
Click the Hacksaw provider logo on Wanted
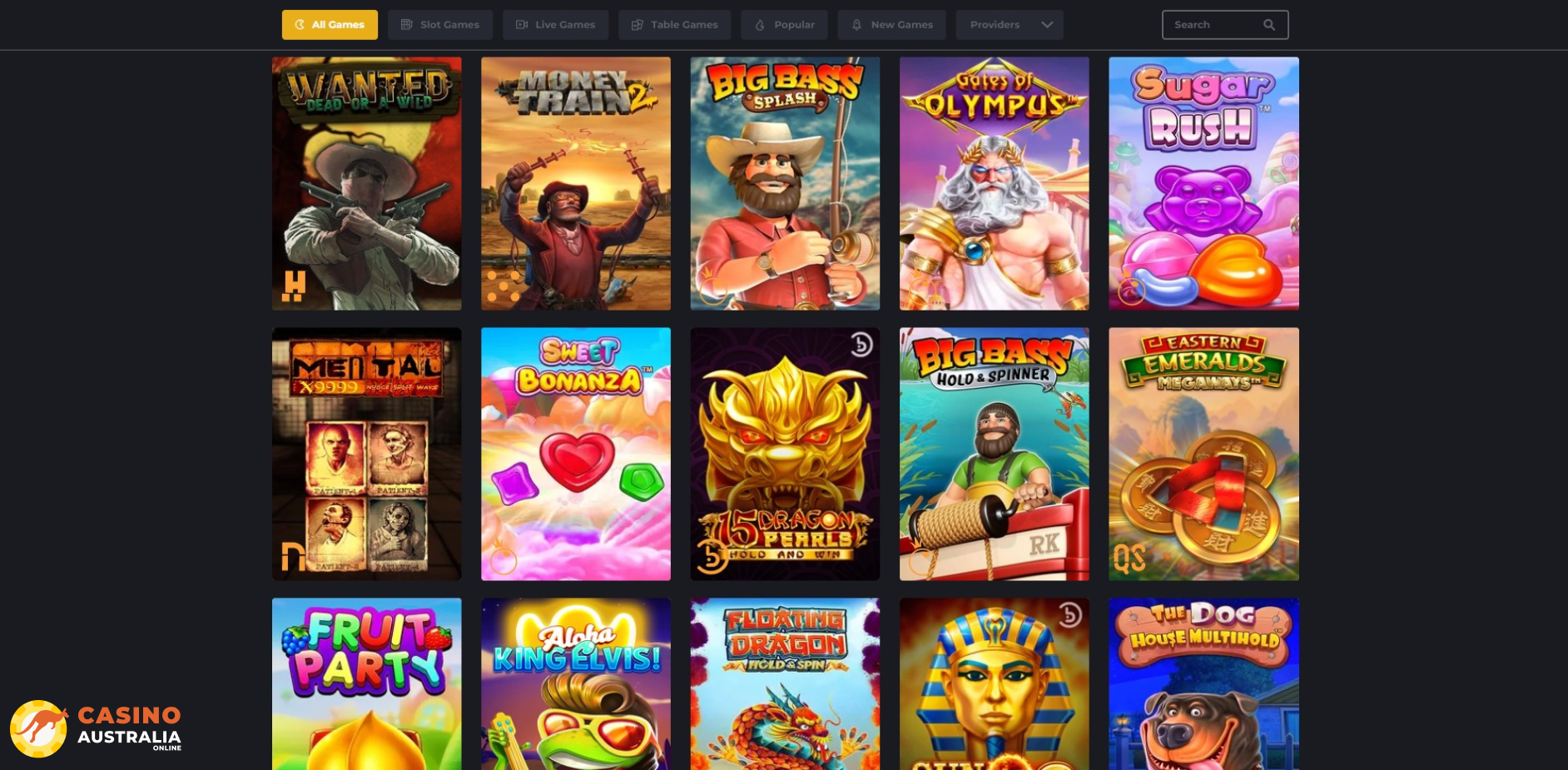294,286
